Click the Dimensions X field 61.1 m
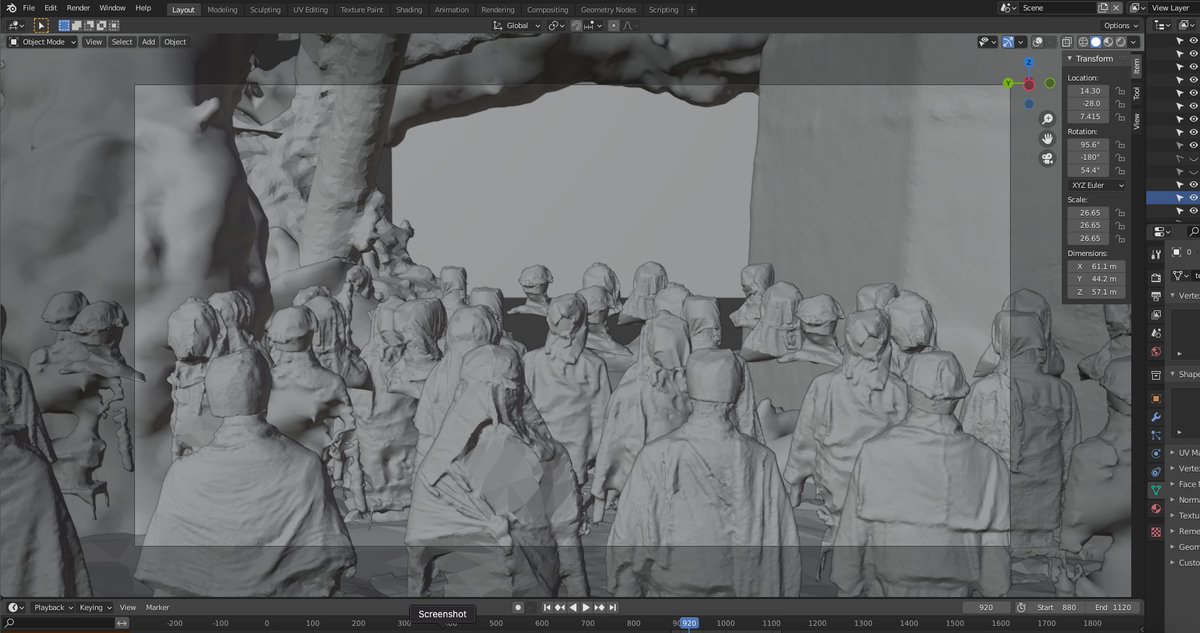The height and width of the screenshot is (633, 1200). click(1097, 266)
